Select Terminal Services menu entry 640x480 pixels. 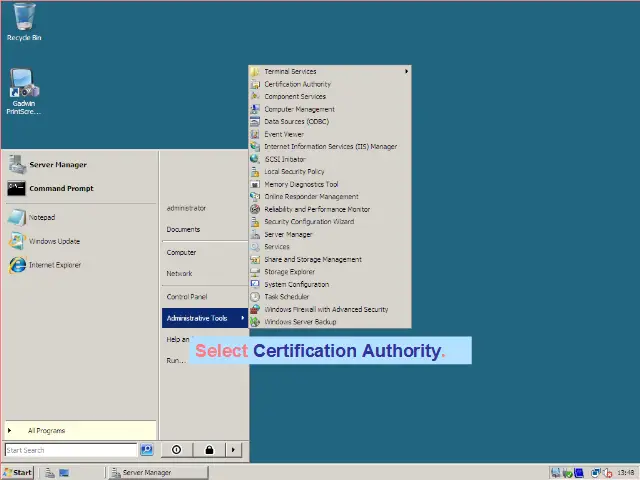tap(330, 71)
